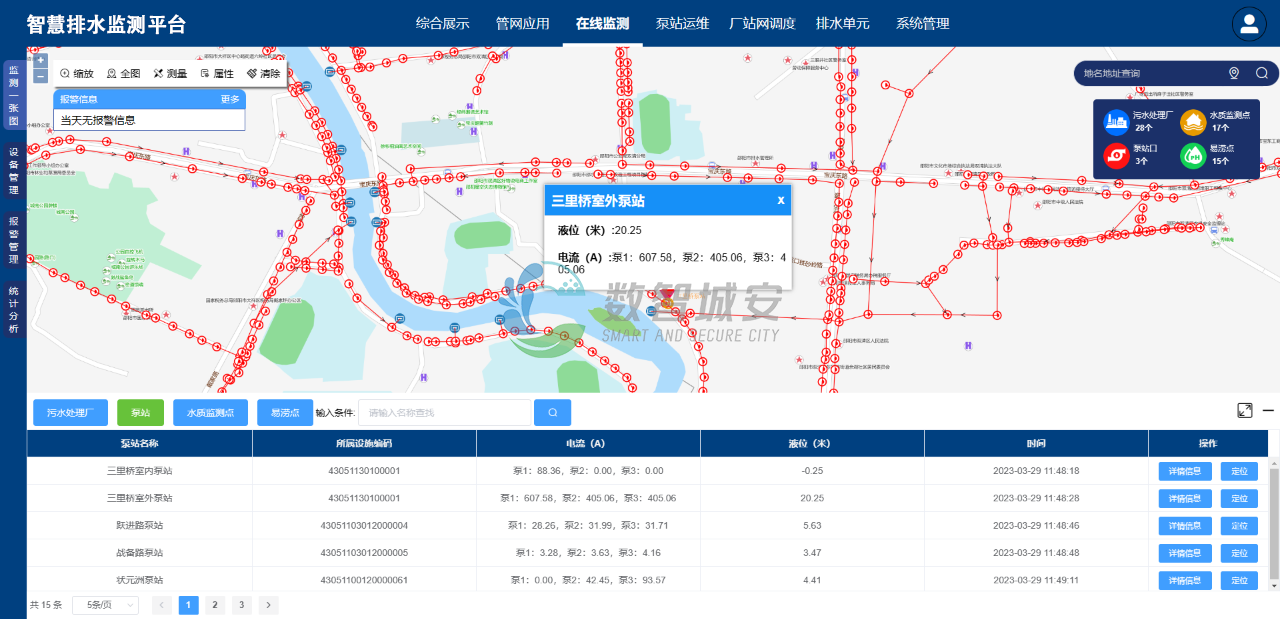Select the 测量 measure tool
This screenshot has width=1280, height=619.
point(170,73)
